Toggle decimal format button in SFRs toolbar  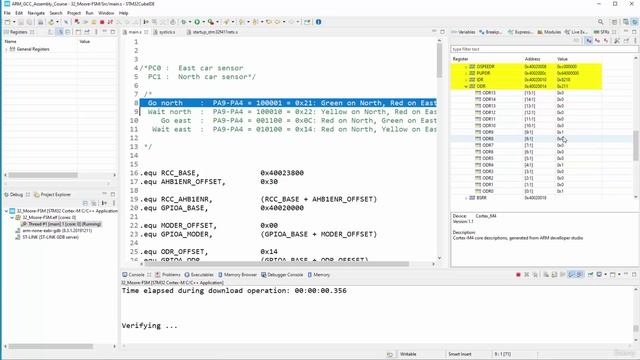pyautogui.click(x=597, y=41)
